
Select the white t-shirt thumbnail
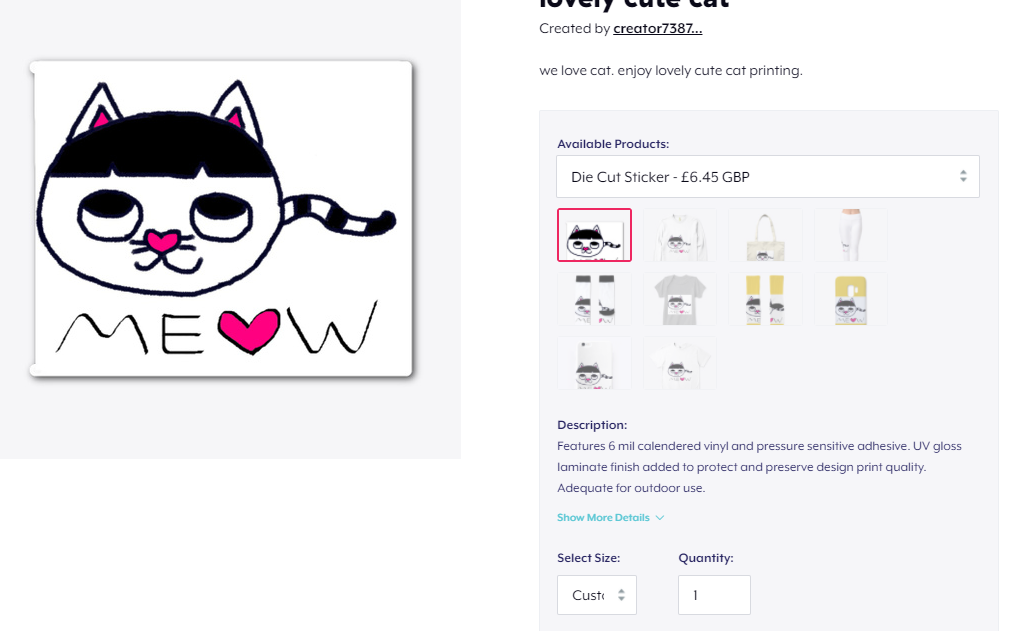(x=680, y=363)
